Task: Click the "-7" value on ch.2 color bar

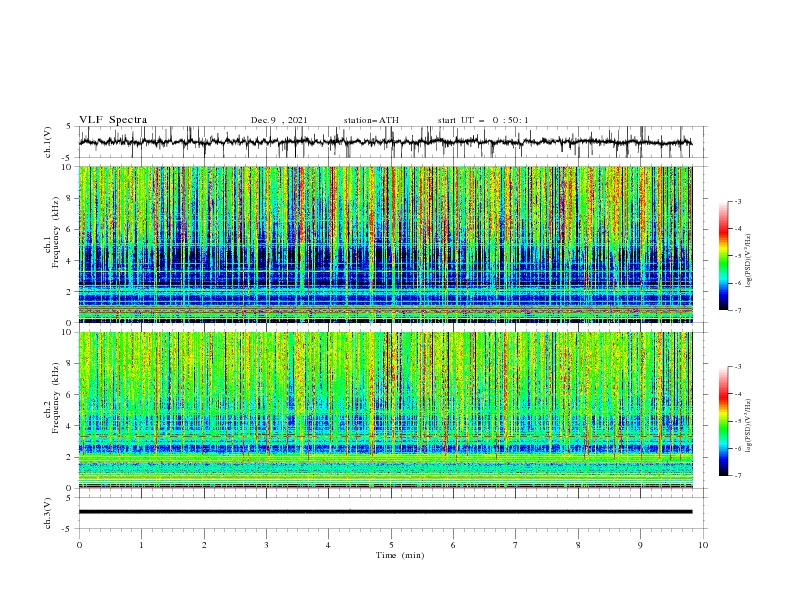Action: click(738, 475)
